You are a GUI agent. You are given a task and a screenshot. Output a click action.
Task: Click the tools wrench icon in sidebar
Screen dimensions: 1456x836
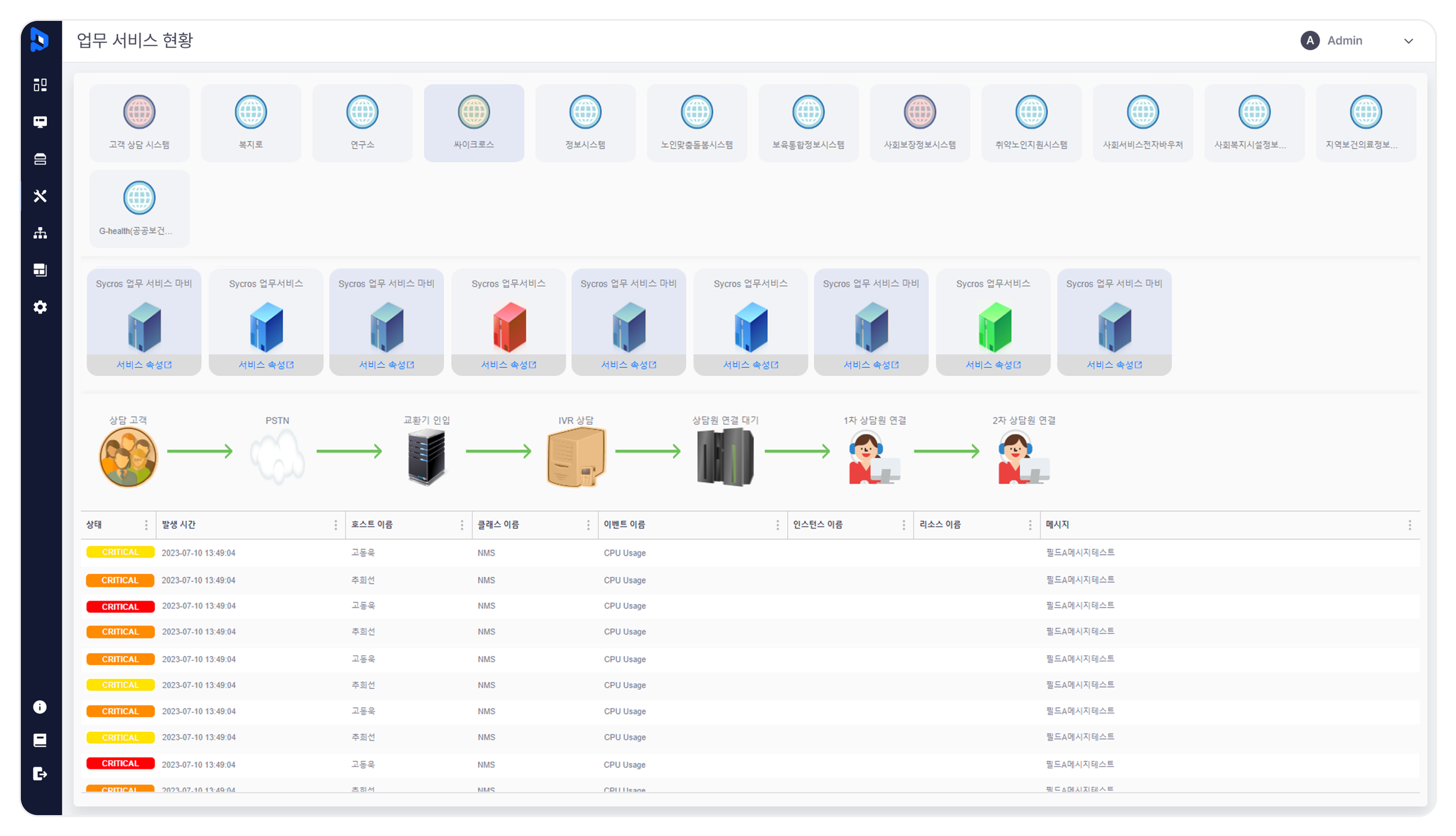pos(40,196)
